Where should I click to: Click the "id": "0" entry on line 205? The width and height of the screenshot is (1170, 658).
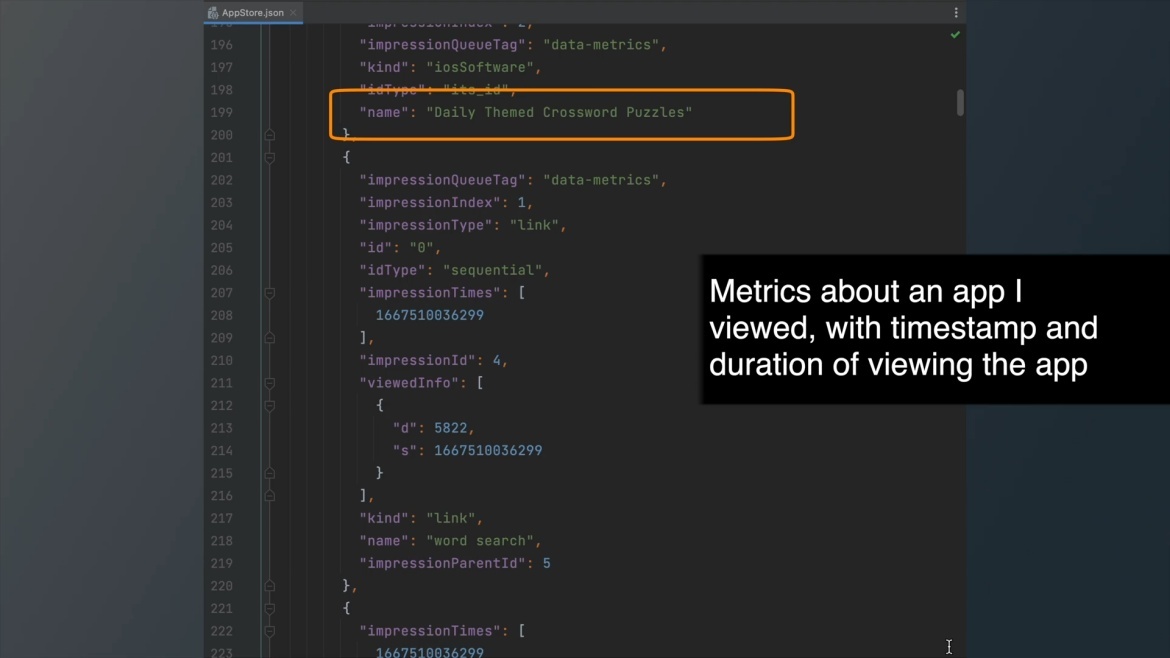point(401,248)
